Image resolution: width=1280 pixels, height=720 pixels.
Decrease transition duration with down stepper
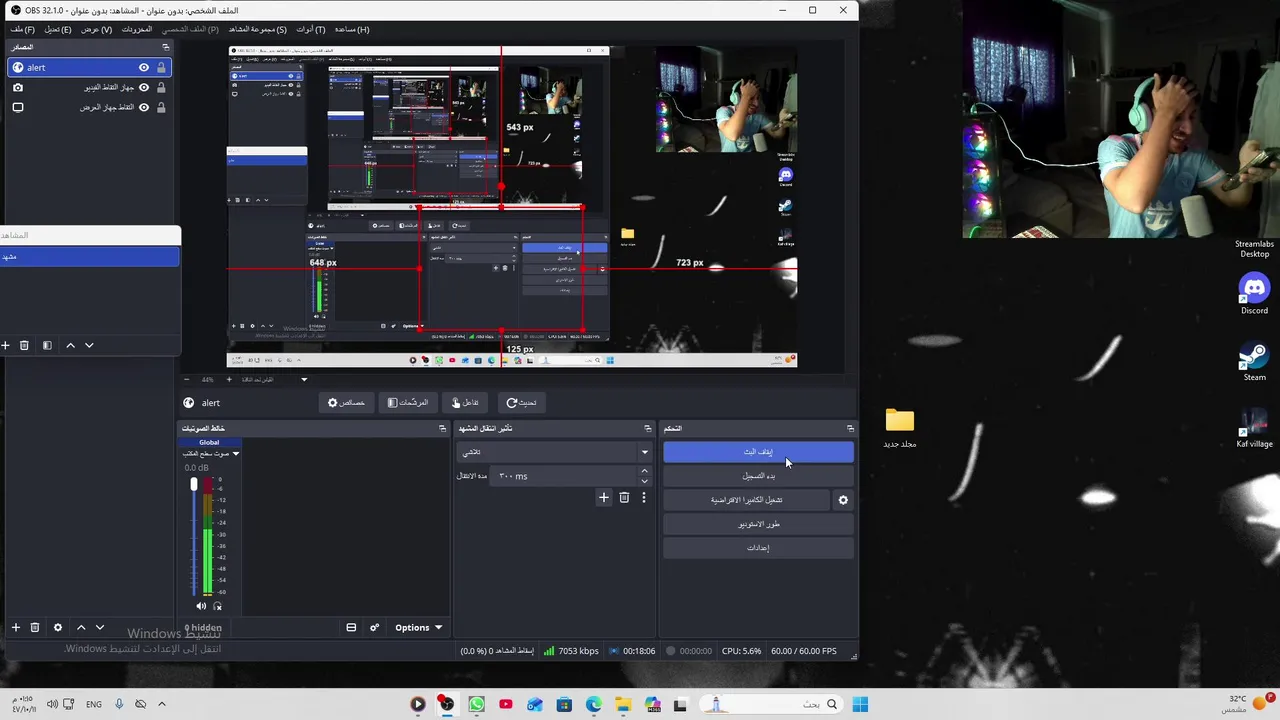tap(644, 481)
